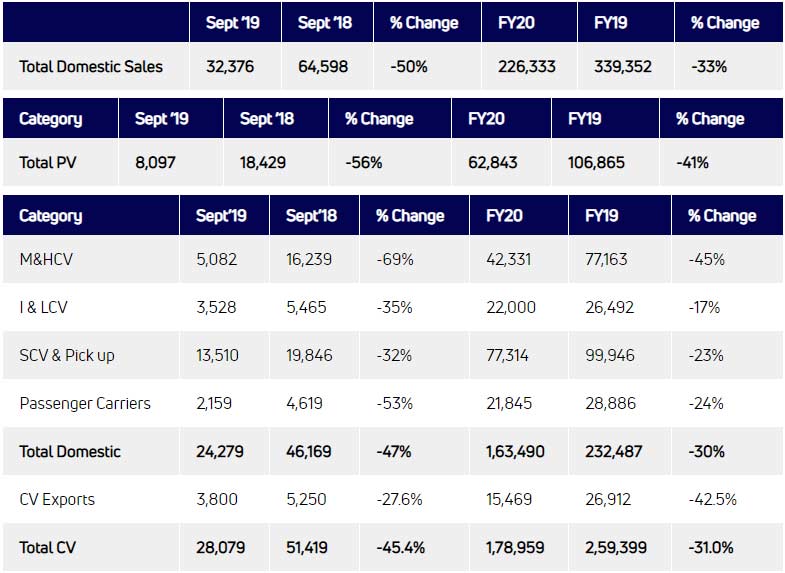The height and width of the screenshot is (573, 785).
Task: Select the 32,376 Sept '19 sales cell
Action: pos(229,67)
